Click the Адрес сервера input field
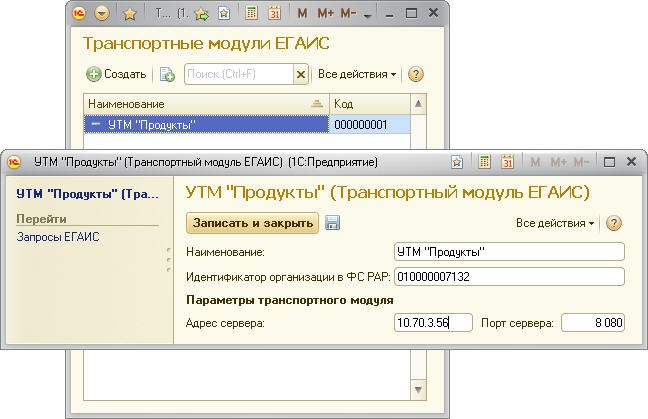The width and height of the screenshot is (648, 419). [433, 323]
